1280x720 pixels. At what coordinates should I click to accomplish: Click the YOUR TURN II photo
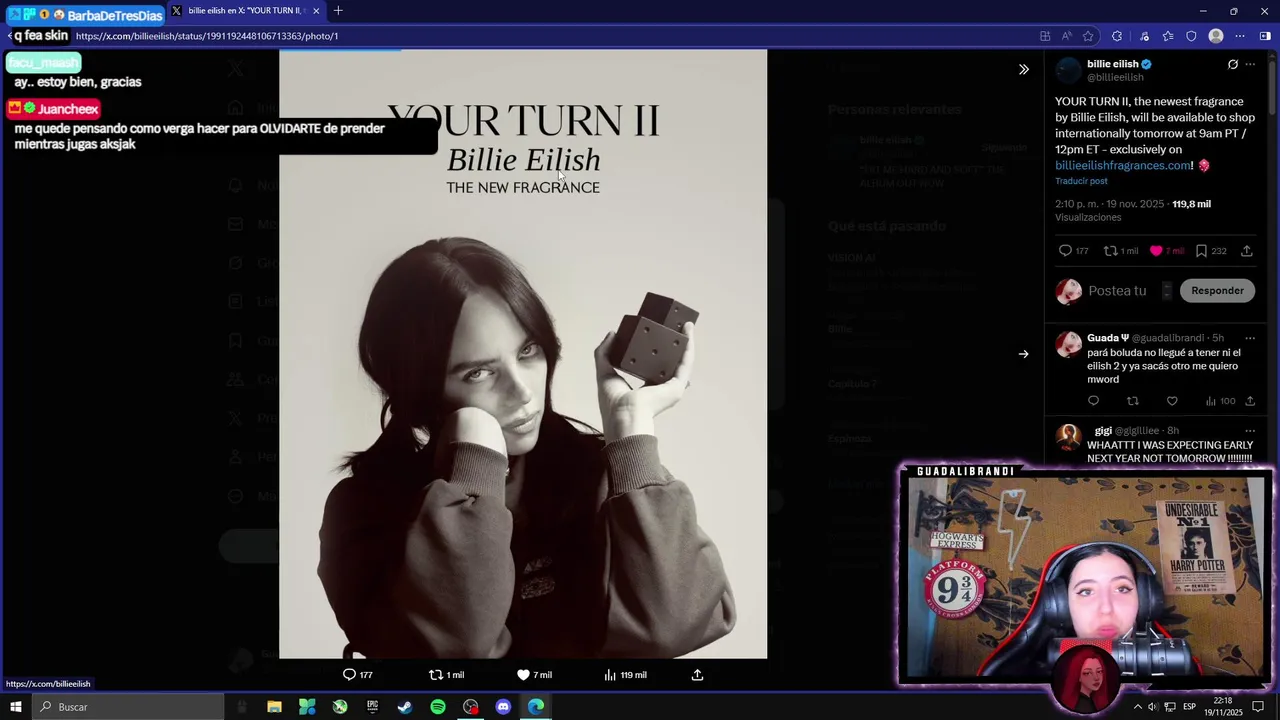[523, 354]
